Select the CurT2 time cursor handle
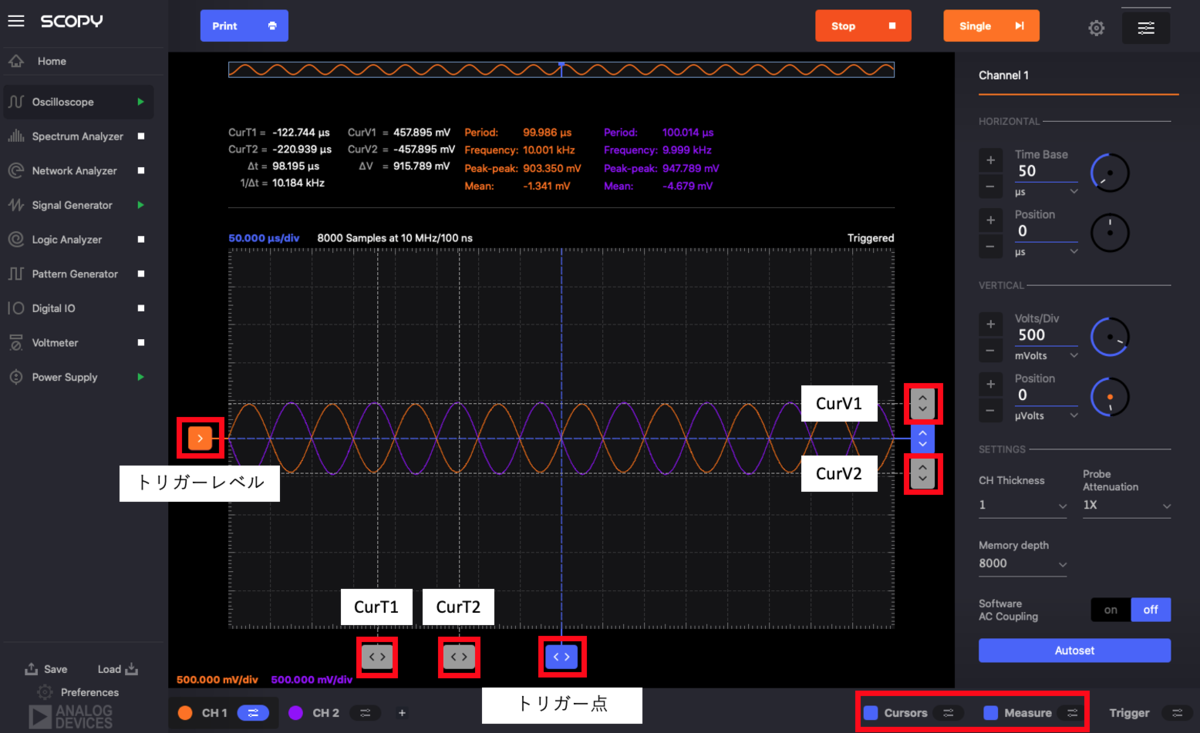1200x733 pixels. [x=458, y=657]
